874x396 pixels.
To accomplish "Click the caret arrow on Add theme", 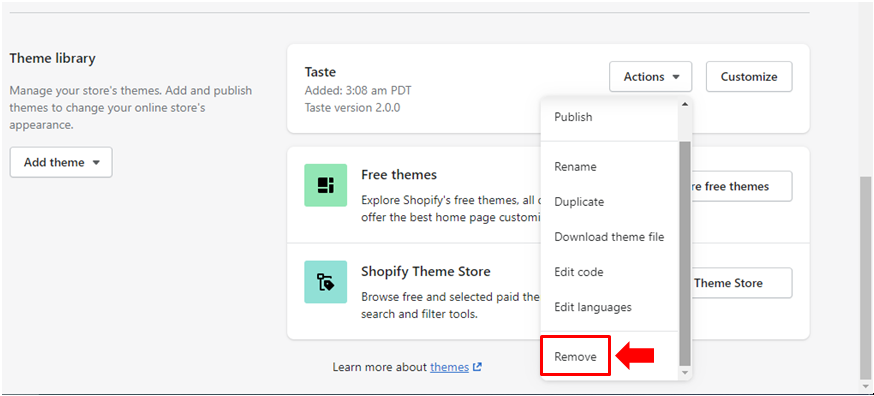I will [96, 163].
